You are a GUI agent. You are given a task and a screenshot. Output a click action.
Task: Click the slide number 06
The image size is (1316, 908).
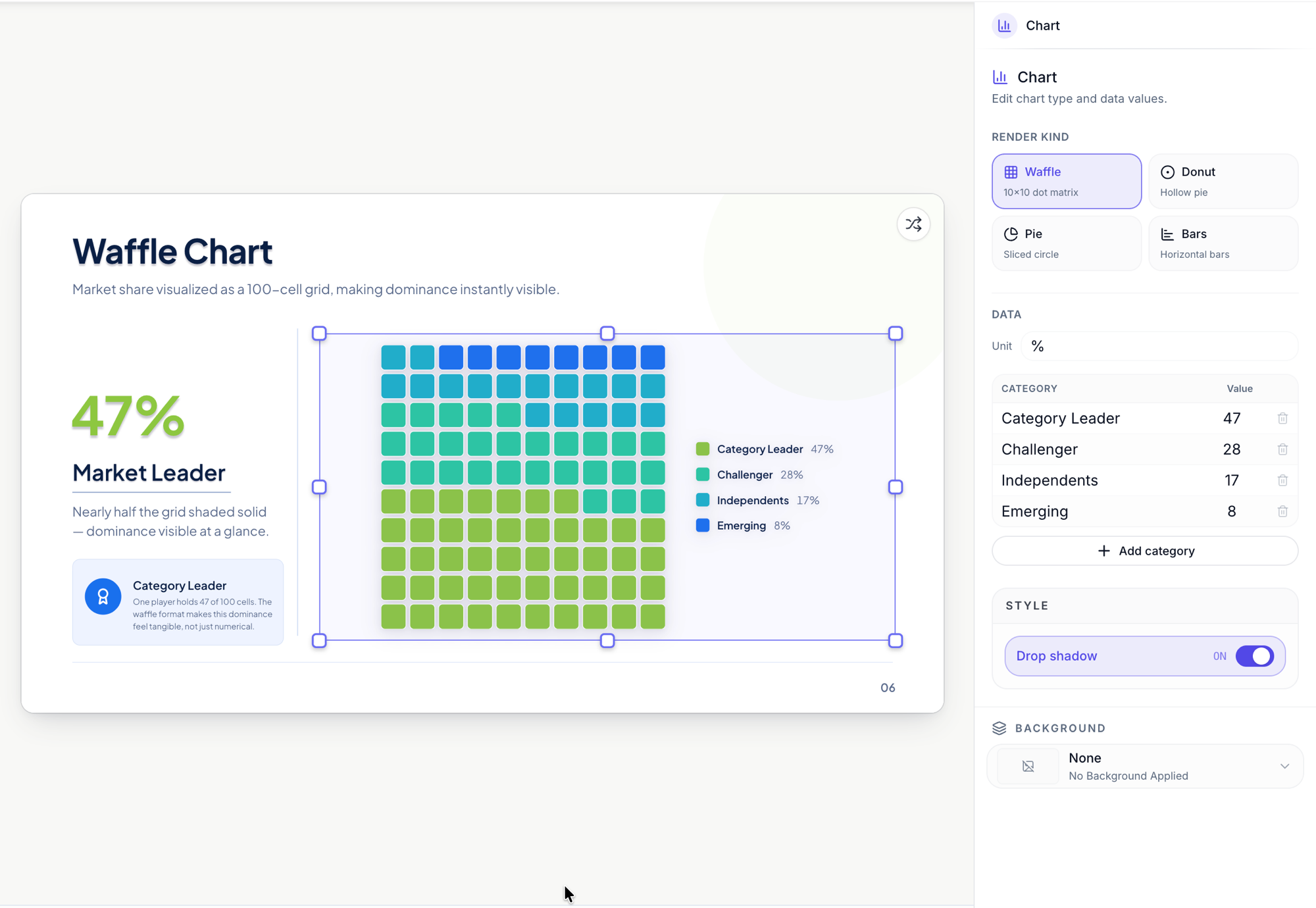coord(888,688)
